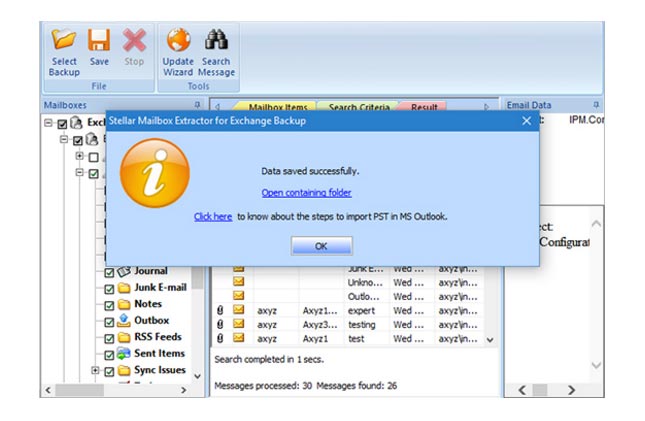Viewport: 645px width, 421px height.
Task: Follow the 'Click here' PST import link
Action: pyautogui.click(x=213, y=216)
